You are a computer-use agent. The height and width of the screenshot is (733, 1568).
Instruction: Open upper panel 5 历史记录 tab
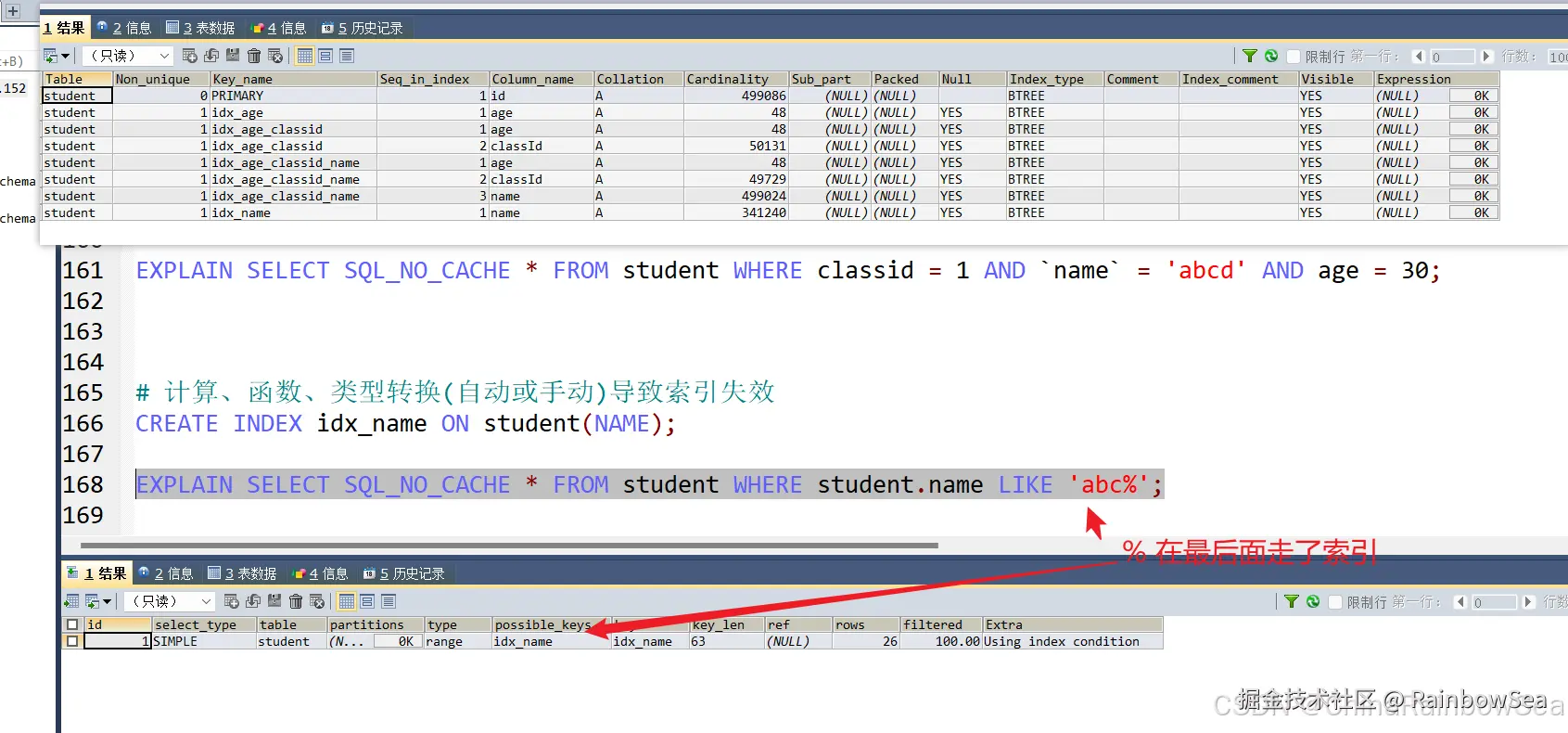pos(363,28)
